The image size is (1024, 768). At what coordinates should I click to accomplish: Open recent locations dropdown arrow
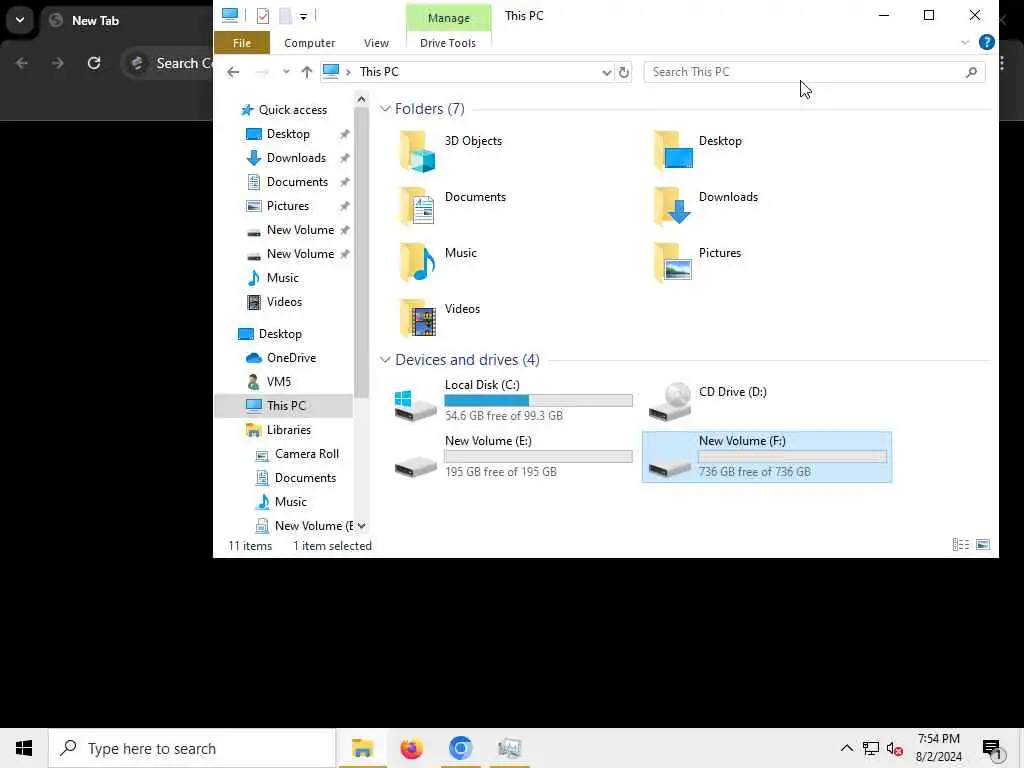(286, 72)
